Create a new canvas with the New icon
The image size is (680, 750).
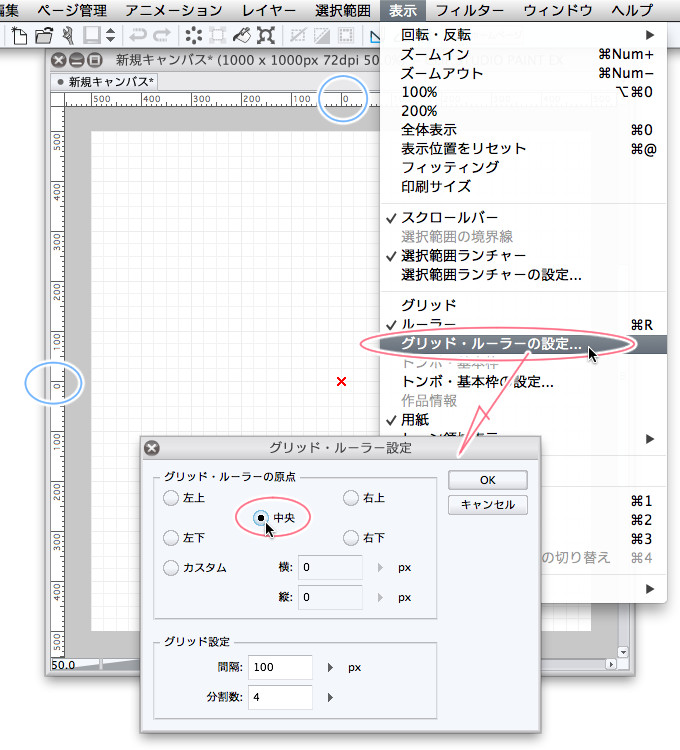tap(19, 35)
